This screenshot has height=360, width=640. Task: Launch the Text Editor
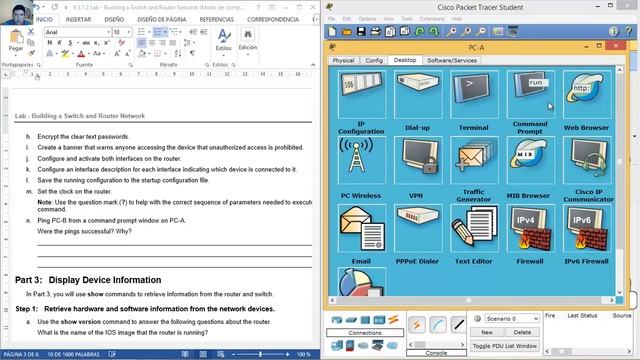pos(474,228)
